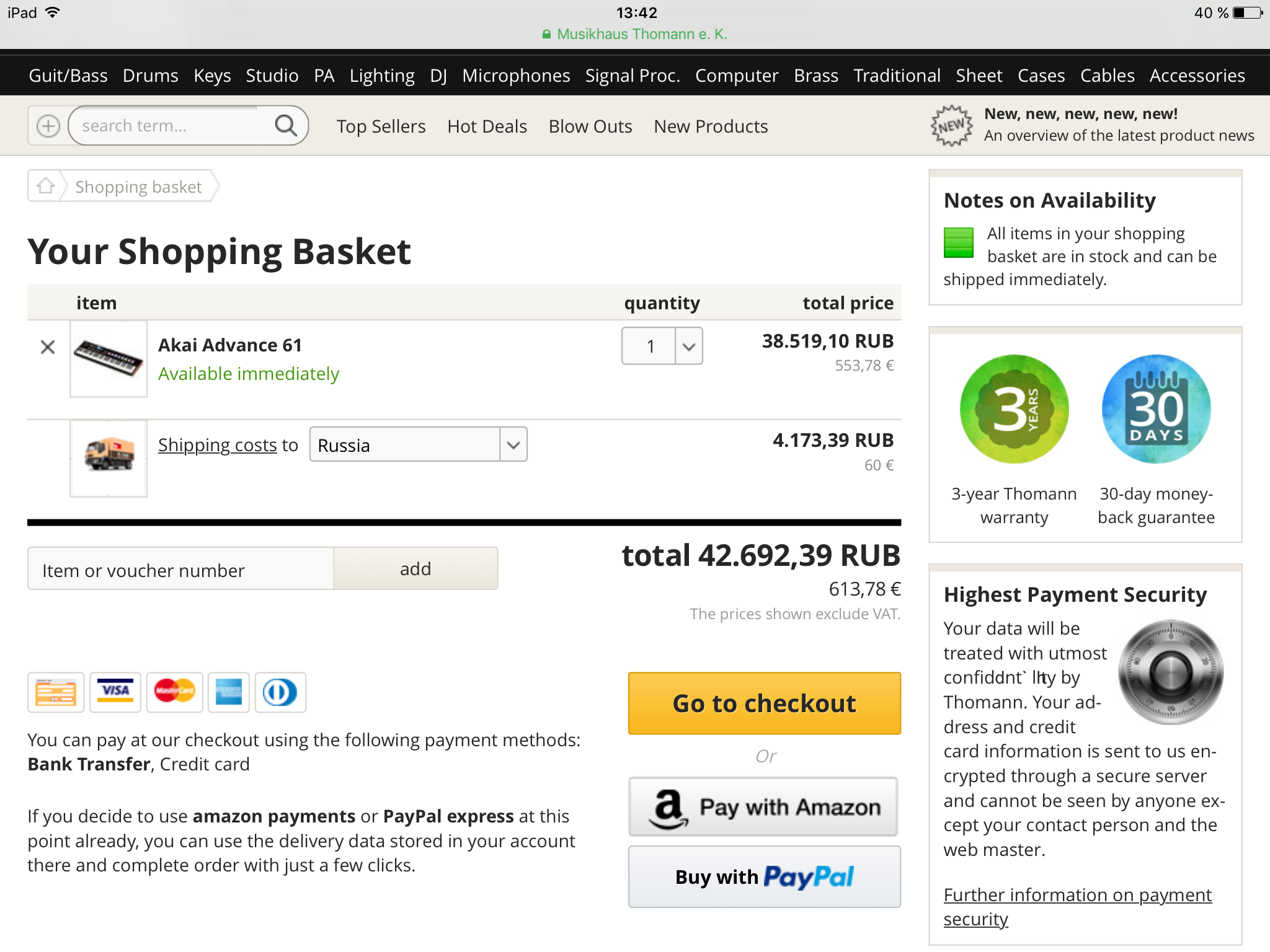The width and height of the screenshot is (1270, 952).
Task: Click the Akai Advance 61 thumbnail
Action: pos(109,359)
